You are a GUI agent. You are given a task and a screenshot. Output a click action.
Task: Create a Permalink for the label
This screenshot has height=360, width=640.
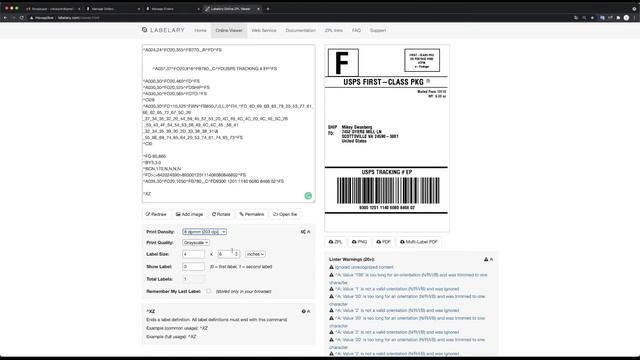(x=252, y=214)
